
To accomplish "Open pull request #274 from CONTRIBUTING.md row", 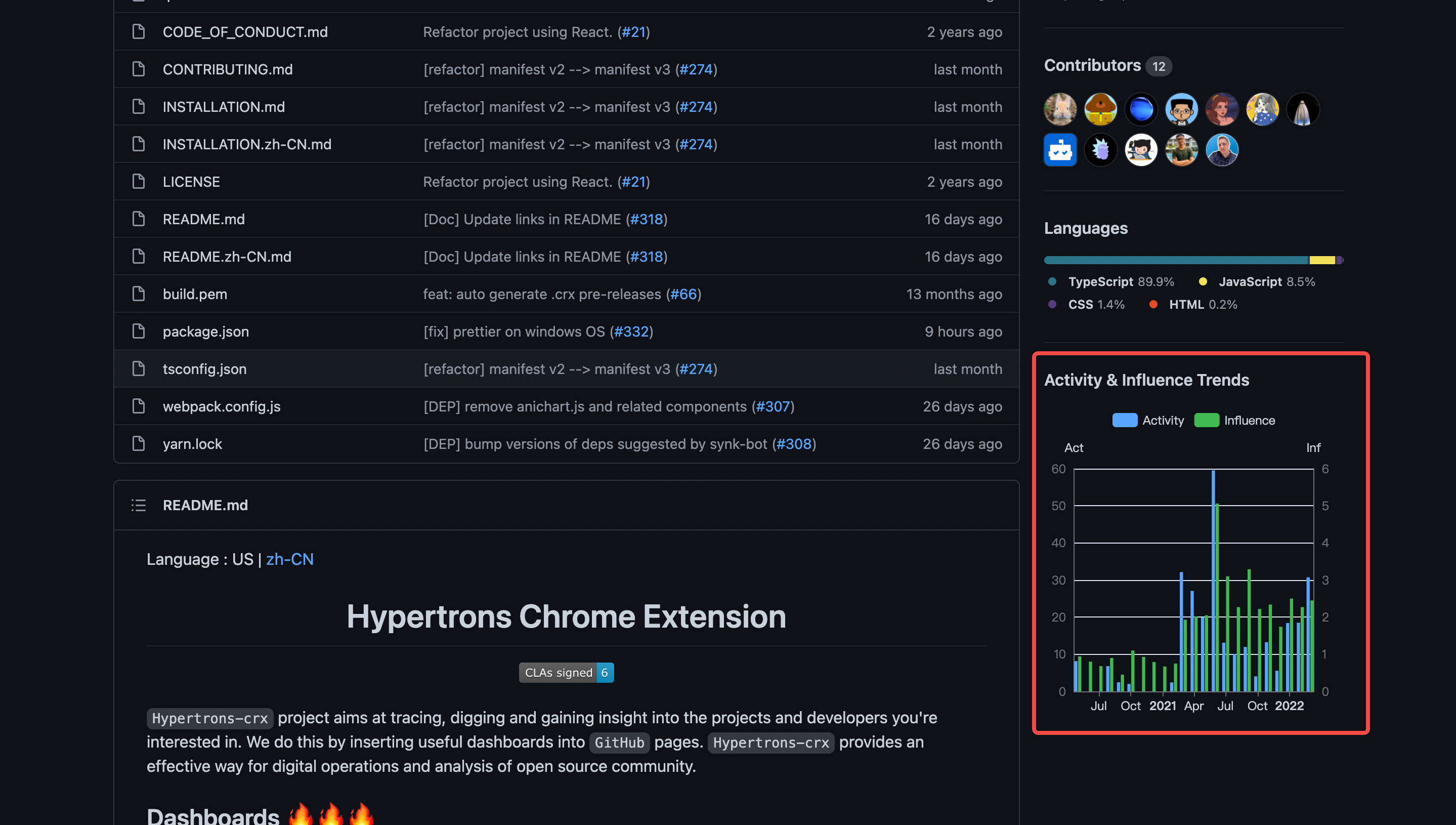I will (x=696, y=69).
